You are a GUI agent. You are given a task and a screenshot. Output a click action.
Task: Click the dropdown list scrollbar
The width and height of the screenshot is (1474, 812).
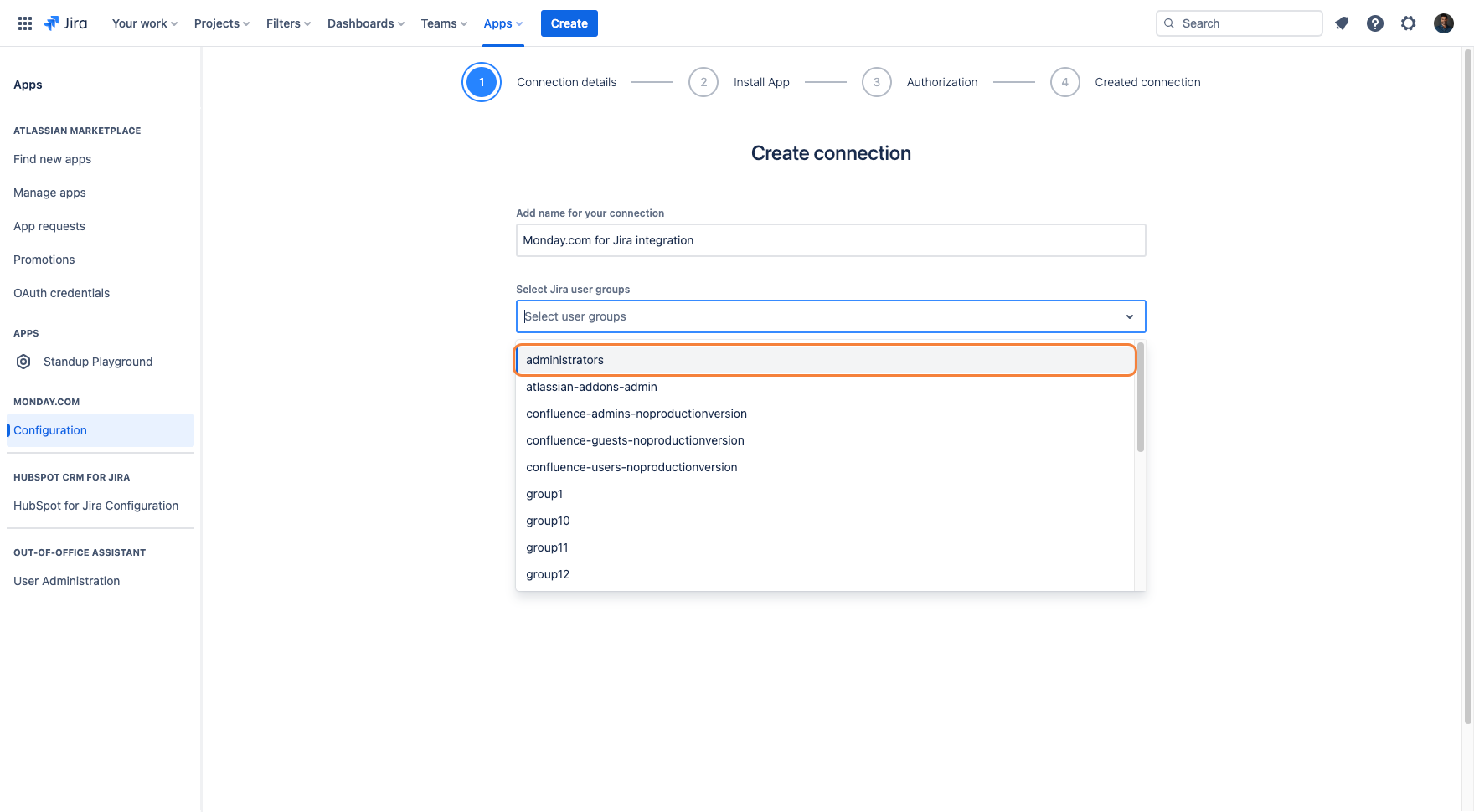pyautogui.click(x=1140, y=398)
